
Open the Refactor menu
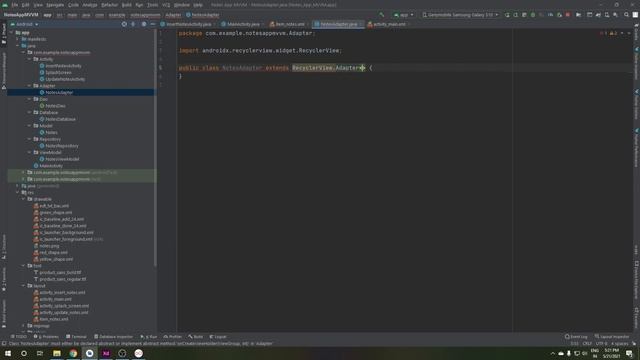(x=109, y=5)
